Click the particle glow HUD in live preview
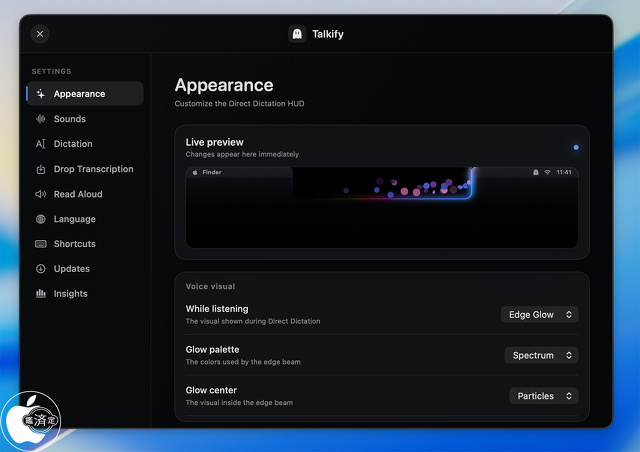The image size is (640, 452). pyautogui.click(x=383, y=183)
